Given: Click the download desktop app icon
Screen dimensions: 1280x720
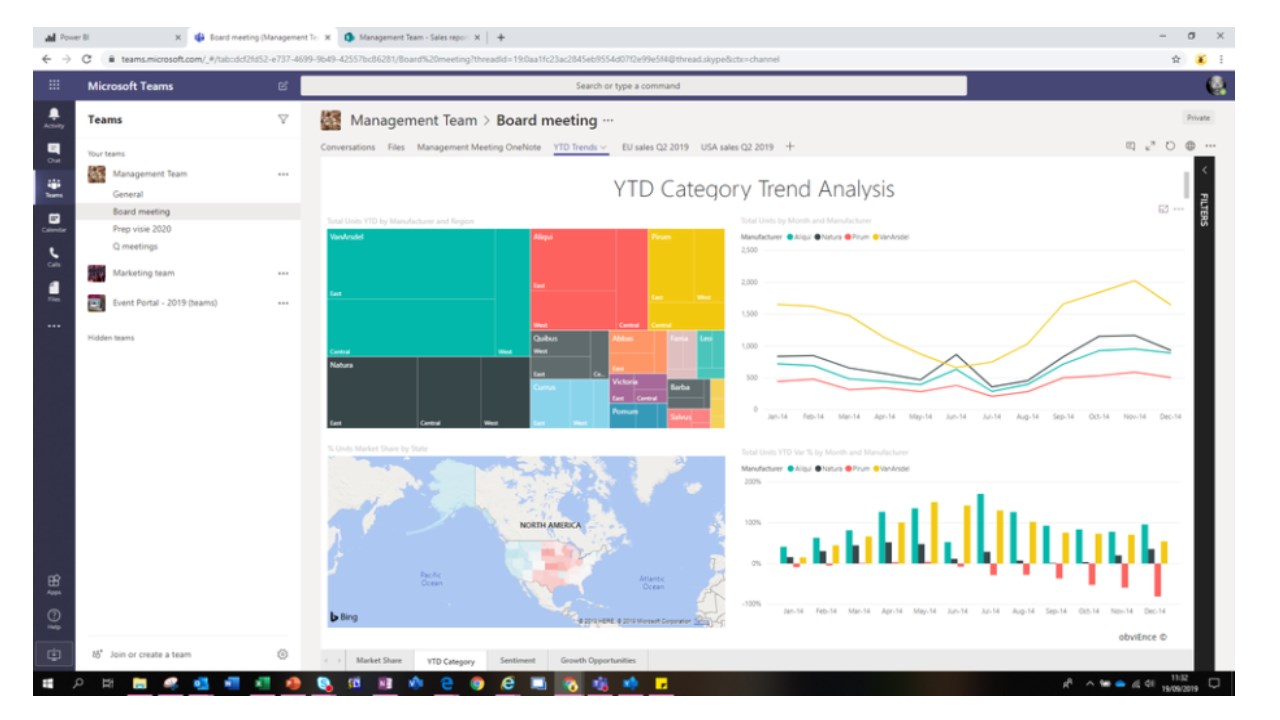Looking at the screenshot, I should tap(54, 655).
